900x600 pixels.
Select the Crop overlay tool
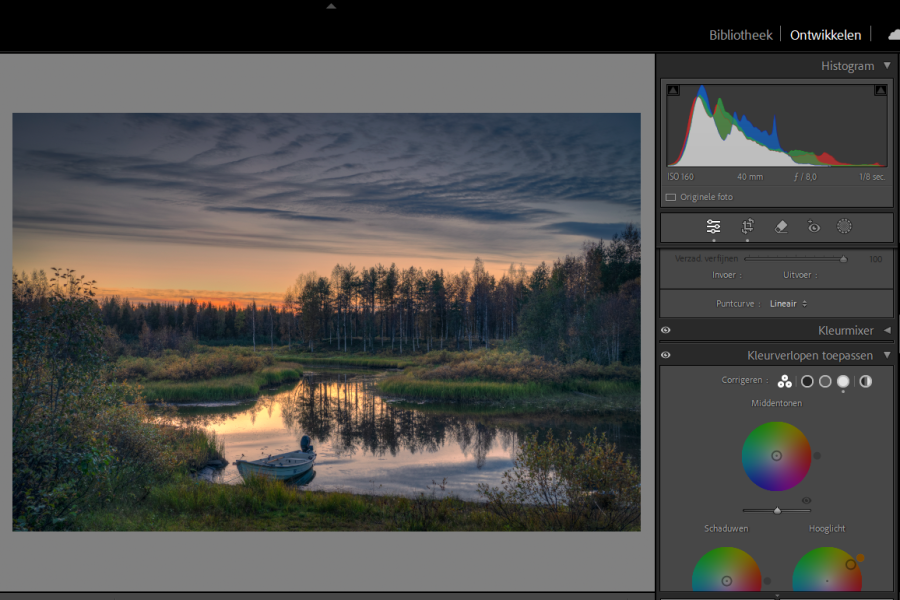(x=747, y=227)
